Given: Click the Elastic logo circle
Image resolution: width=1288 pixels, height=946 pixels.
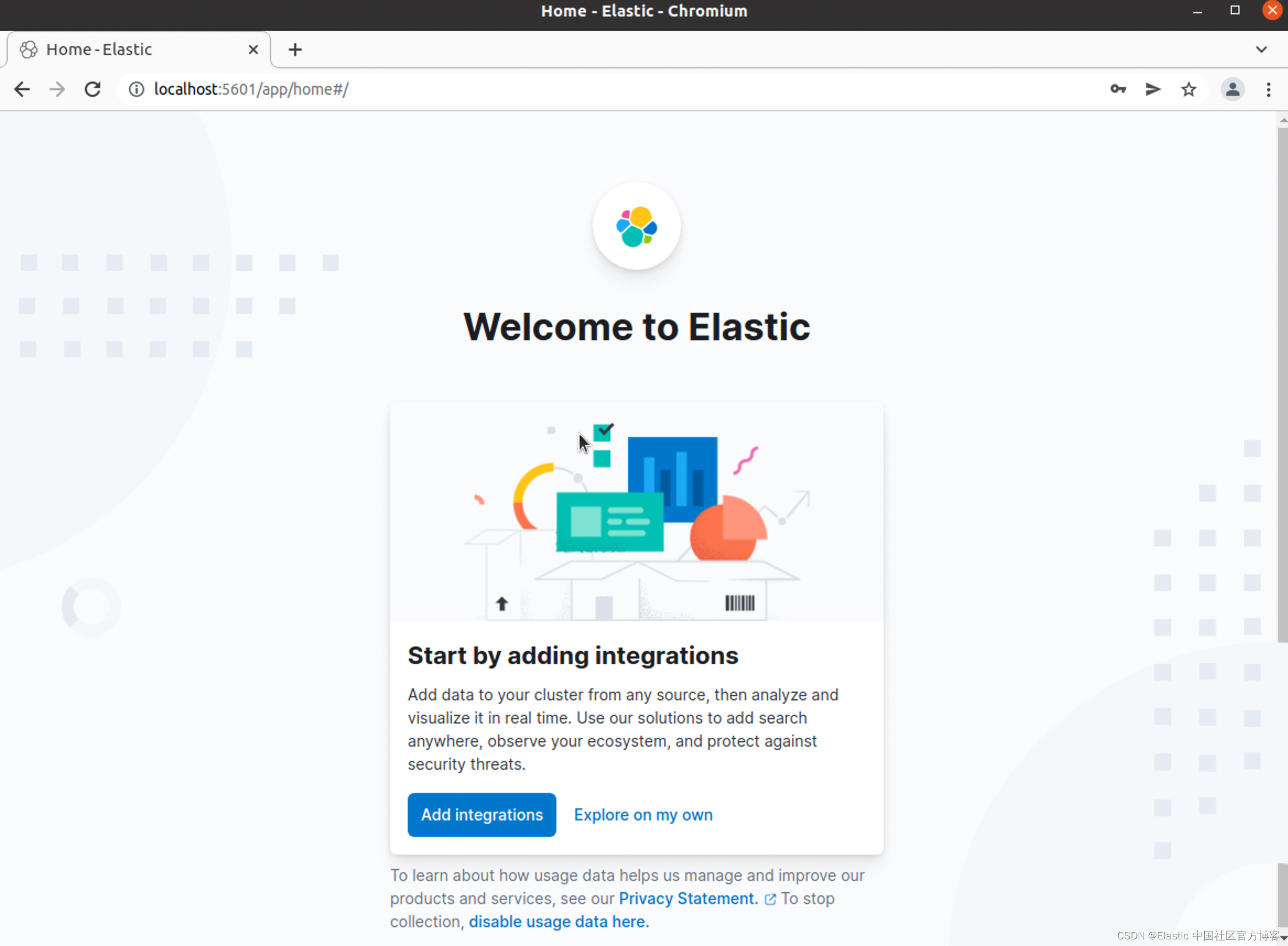Looking at the screenshot, I should 636,226.
